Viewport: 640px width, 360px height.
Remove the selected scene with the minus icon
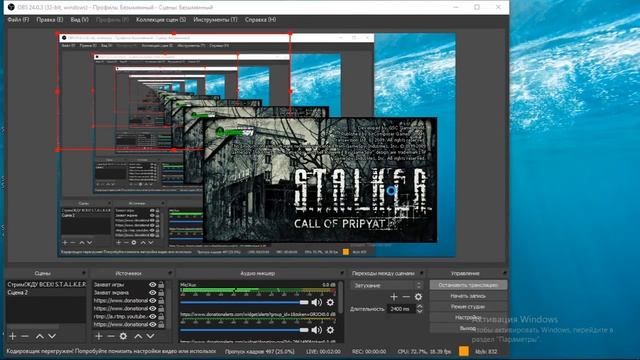[25, 336]
